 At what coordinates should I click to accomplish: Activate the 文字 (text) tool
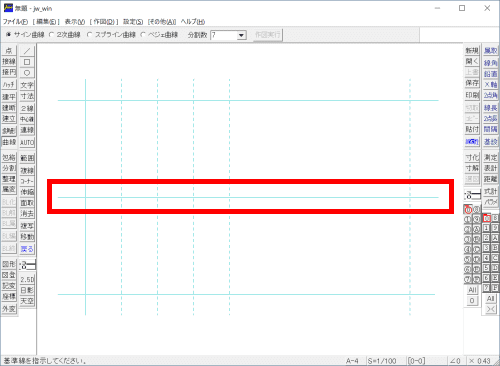click(27, 85)
